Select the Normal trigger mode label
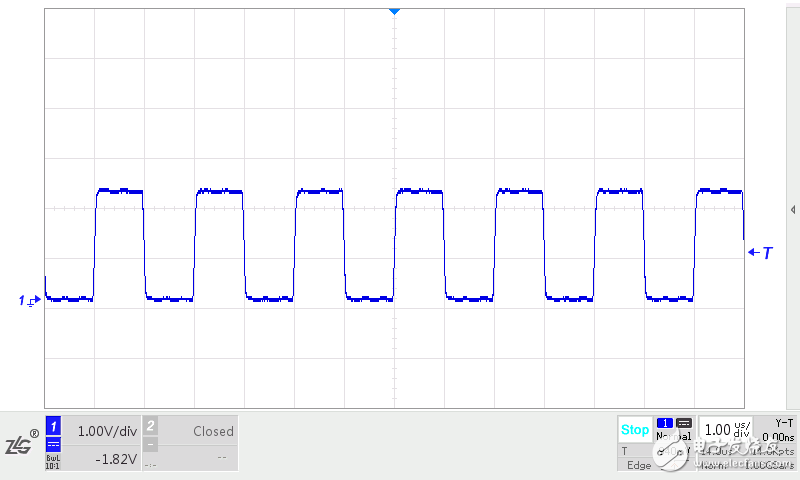Screen dimensions: 800x480 675,437
